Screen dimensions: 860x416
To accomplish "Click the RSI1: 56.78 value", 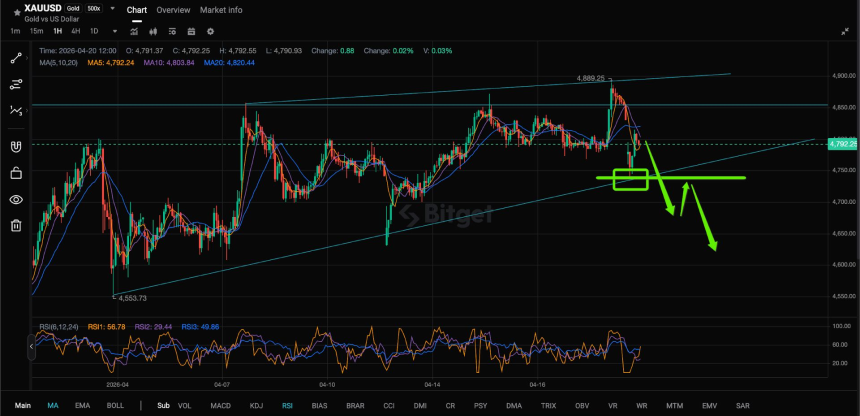I will point(108,327).
